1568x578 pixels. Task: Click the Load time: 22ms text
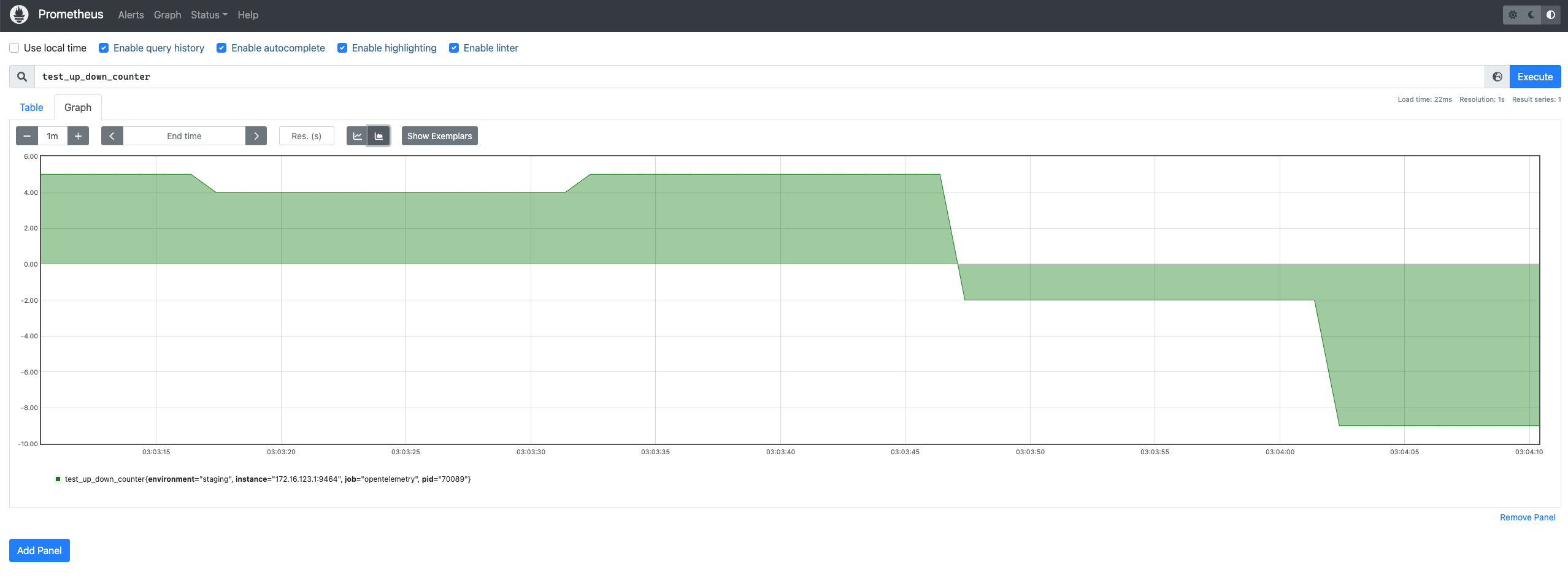click(1424, 99)
